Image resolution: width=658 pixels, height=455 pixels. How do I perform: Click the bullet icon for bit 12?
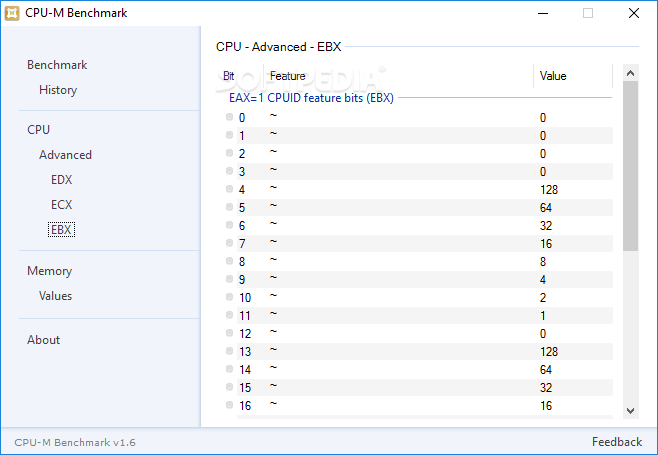tap(230, 333)
